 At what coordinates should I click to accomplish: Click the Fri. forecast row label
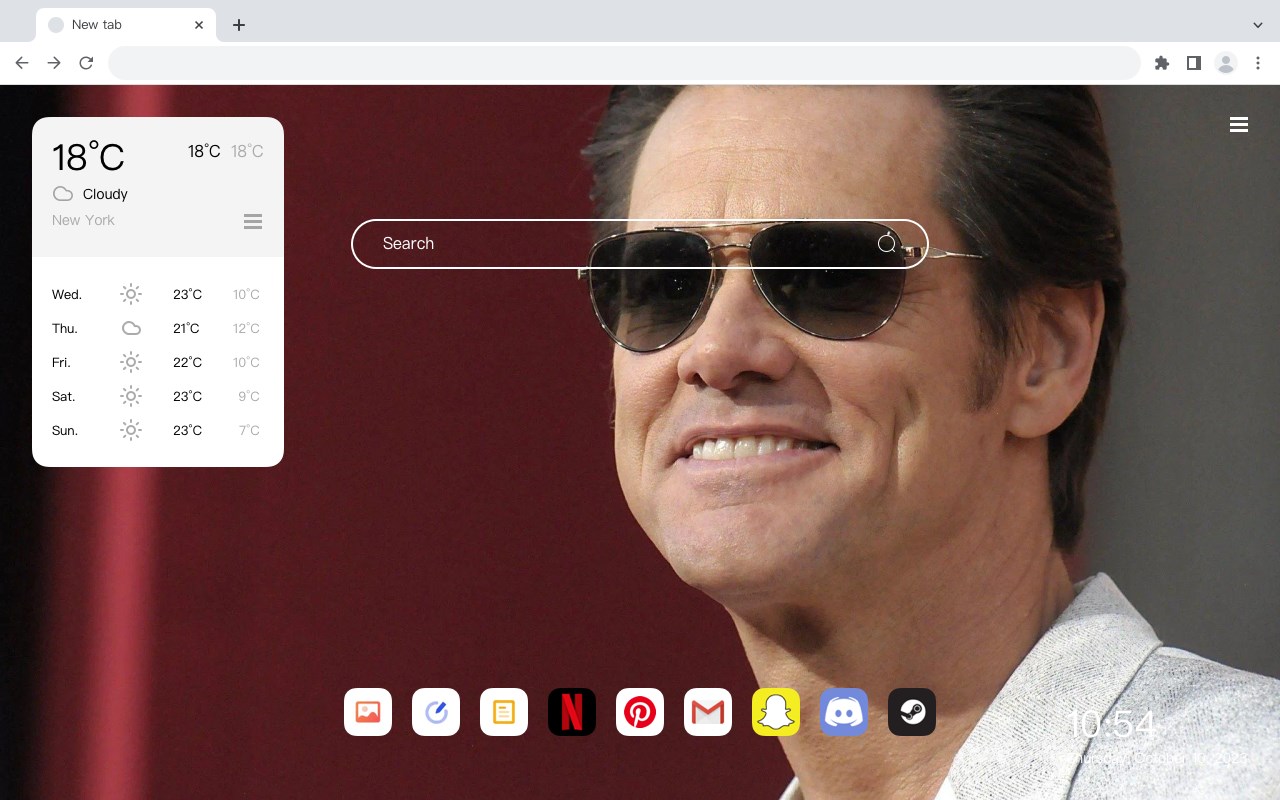tap(61, 362)
